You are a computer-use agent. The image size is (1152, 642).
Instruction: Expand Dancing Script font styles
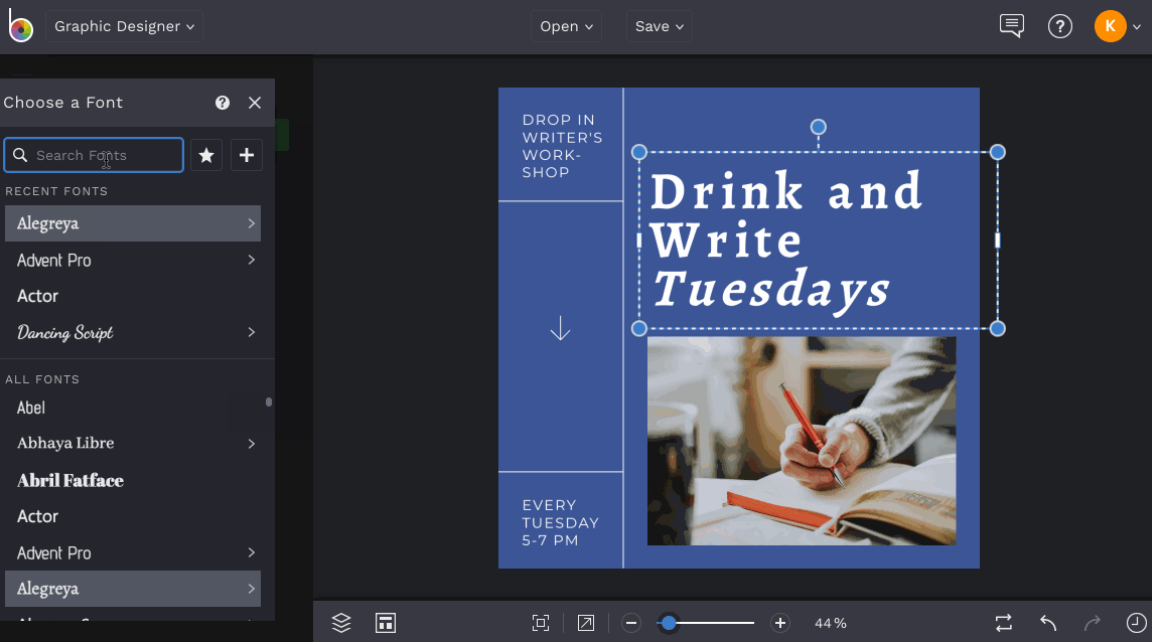[251, 333]
